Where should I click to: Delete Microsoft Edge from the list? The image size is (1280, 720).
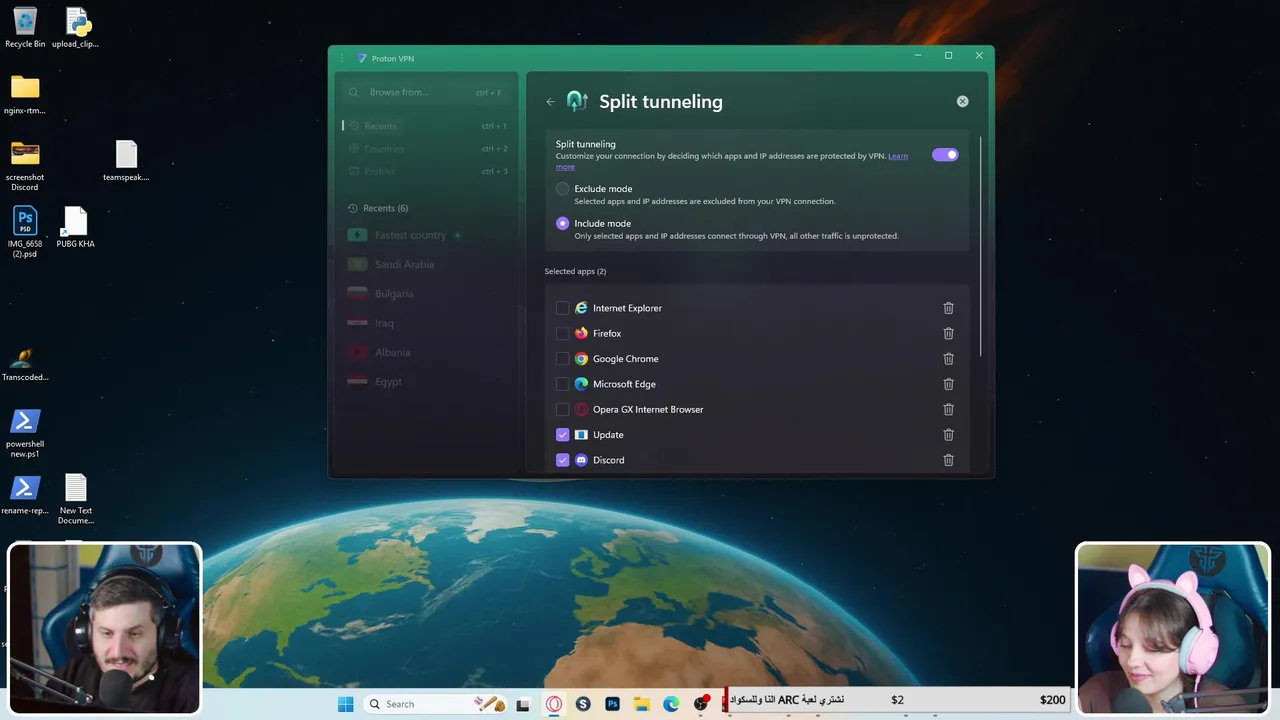click(948, 384)
